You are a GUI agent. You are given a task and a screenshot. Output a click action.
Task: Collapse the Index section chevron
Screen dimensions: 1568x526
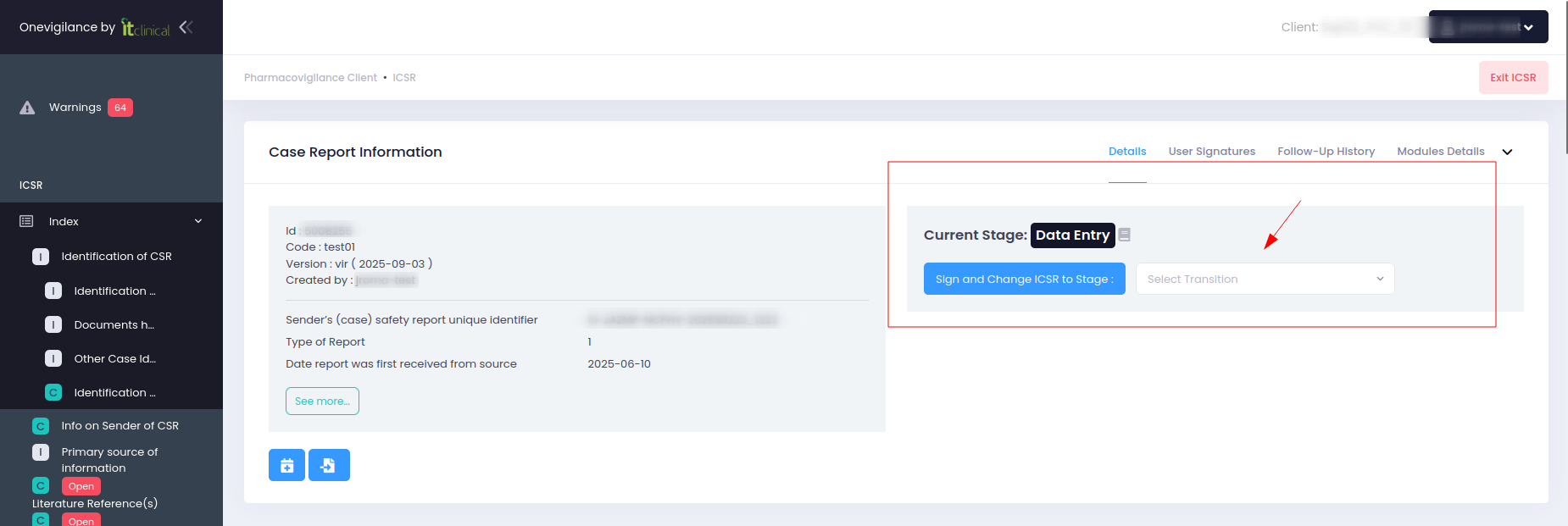198,221
